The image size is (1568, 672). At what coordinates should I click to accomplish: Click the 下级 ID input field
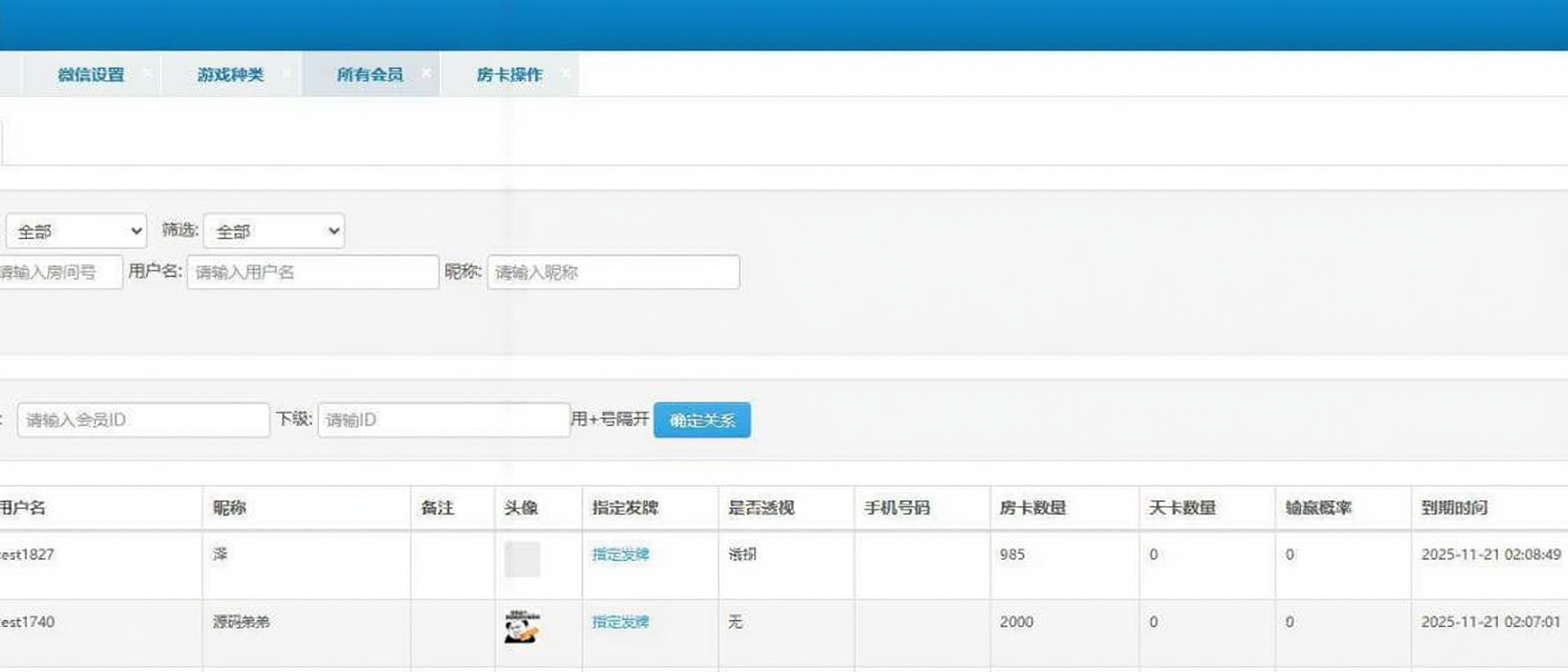444,420
